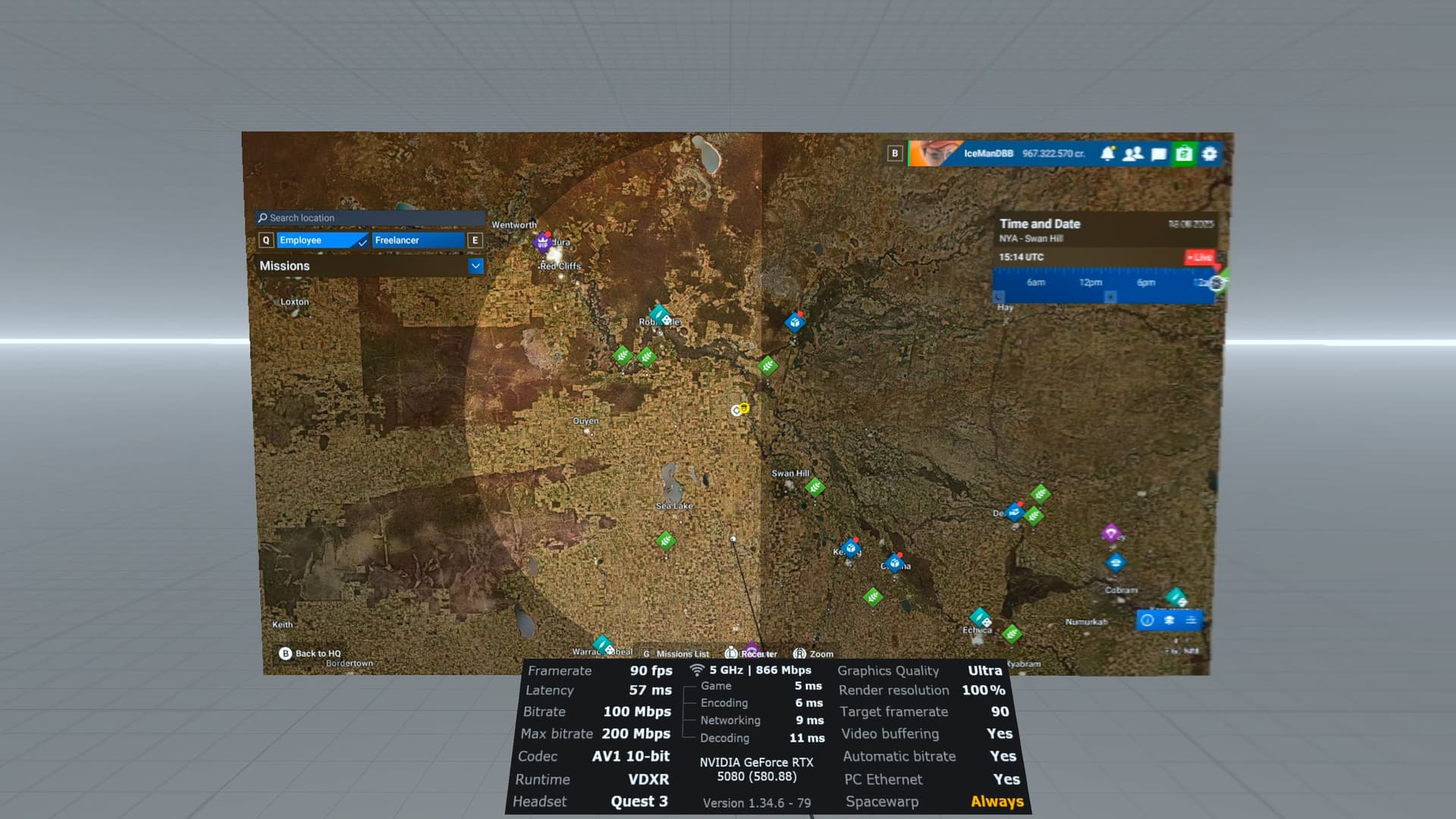The width and height of the screenshot is (1456, 819).
Task: Click the info circle icon in map toolbar
Action: tap(1147, 620)
